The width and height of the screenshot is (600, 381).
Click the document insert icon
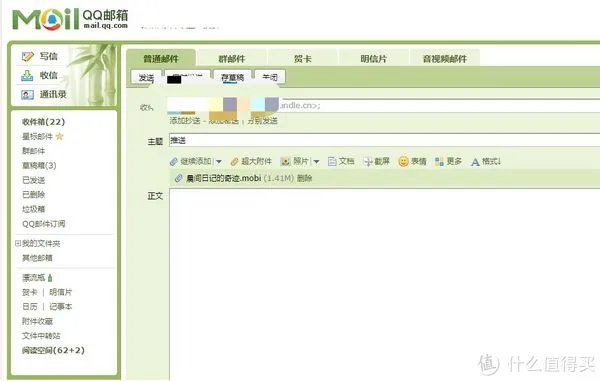click(x=332, y=162)
